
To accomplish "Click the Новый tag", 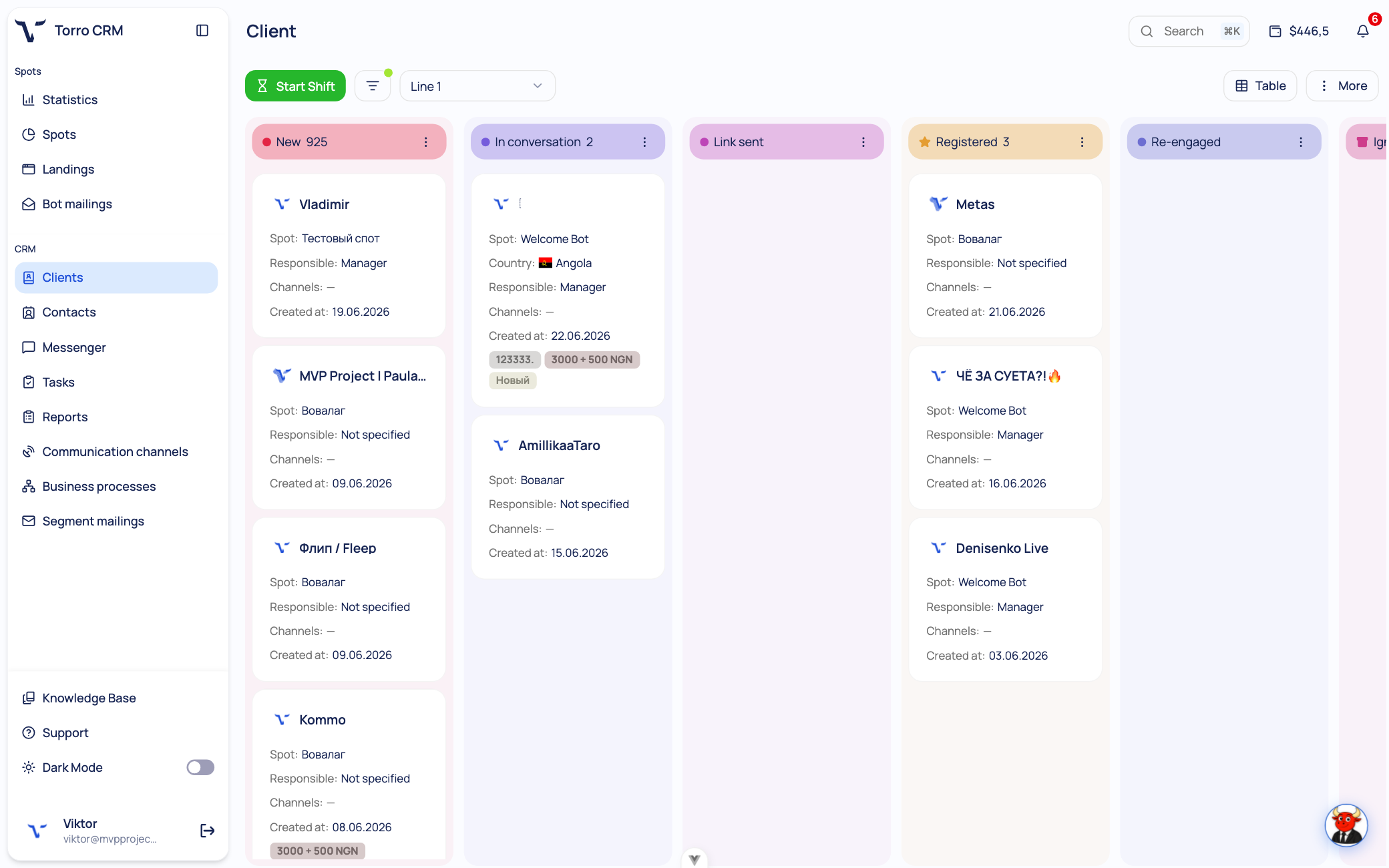I will 513,381.
